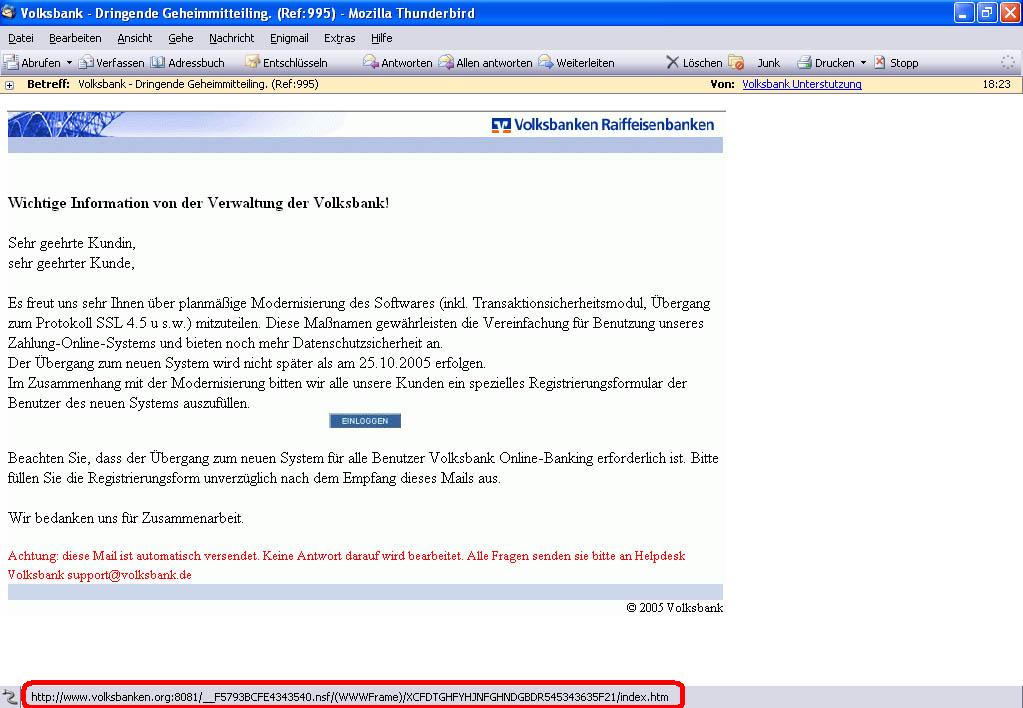Click the Verfassen compose icon
Image resolution: width=1023 pixels, height=708 pixels.
(x=86, y=63)
